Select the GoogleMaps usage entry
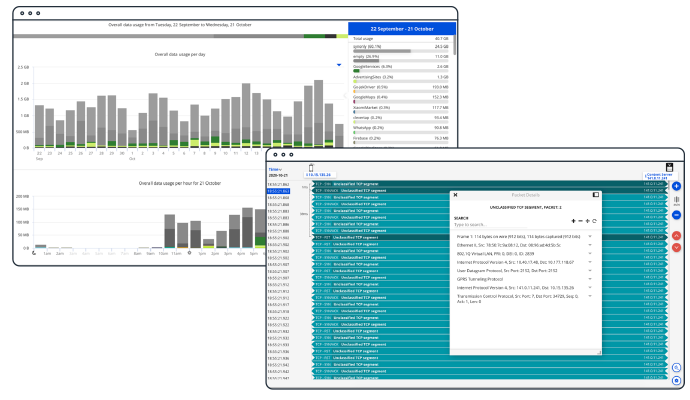 coord(400,99)
